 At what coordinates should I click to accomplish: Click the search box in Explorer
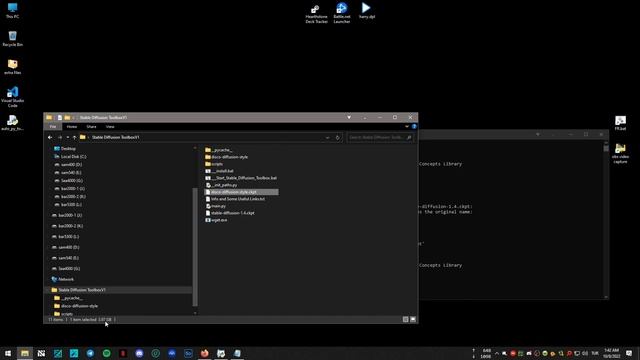click(x=380, y=138)
